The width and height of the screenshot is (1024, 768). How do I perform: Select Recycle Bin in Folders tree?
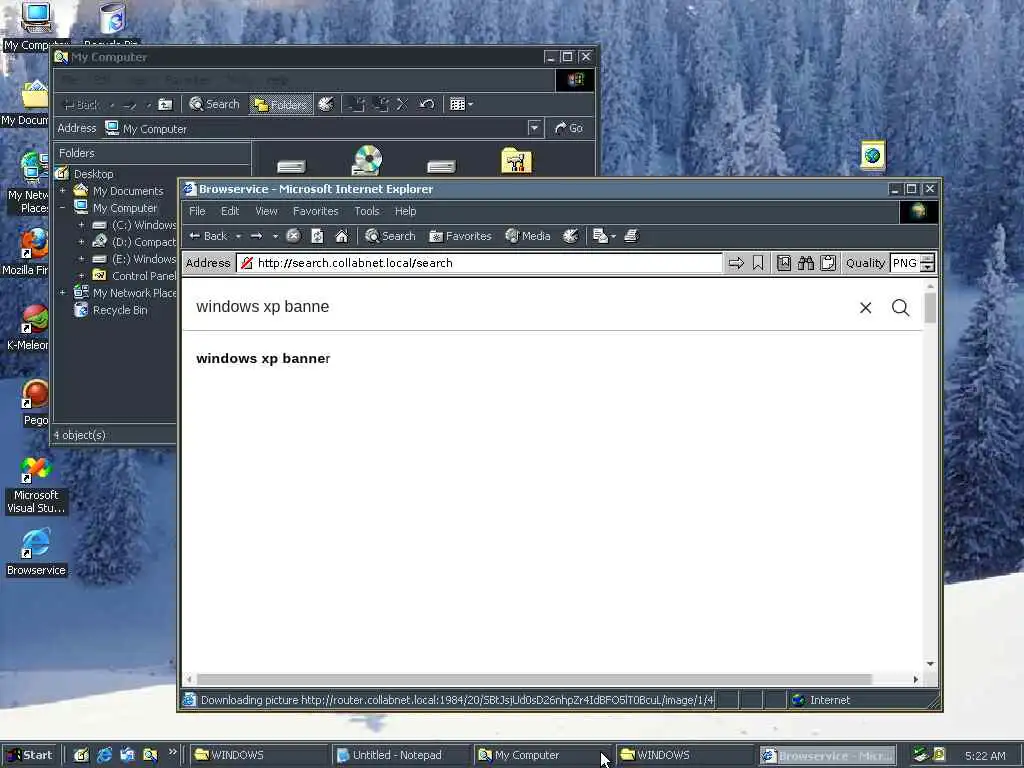point(120,310)
